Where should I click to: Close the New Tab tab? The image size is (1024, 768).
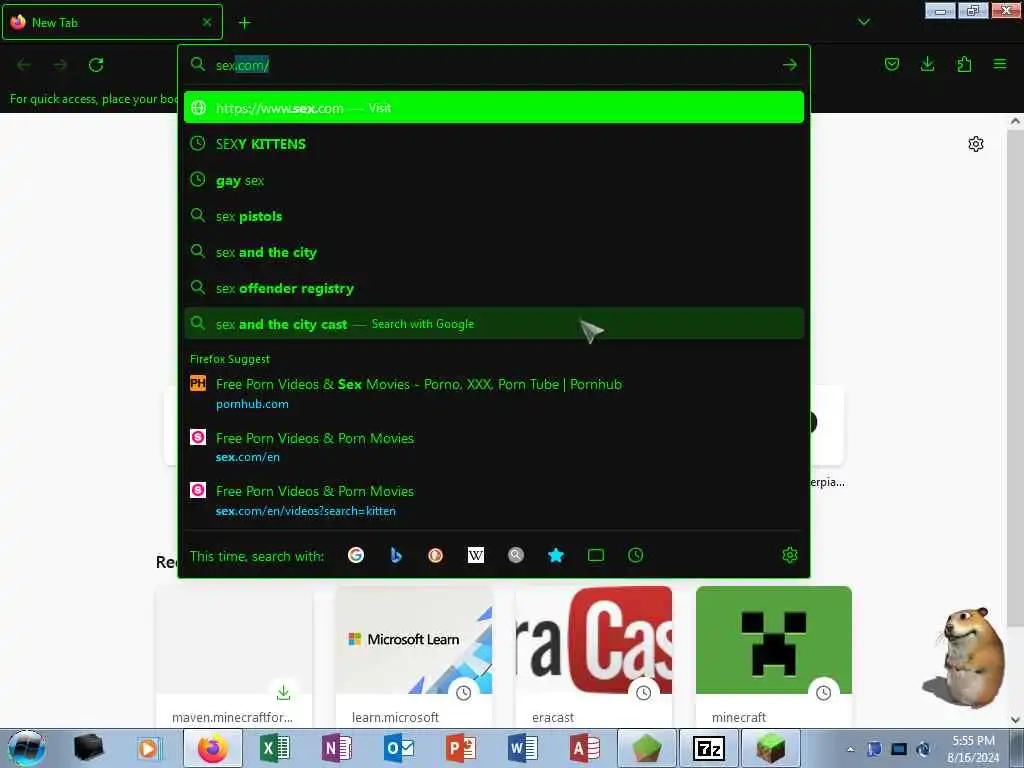(x=207, y=22)
